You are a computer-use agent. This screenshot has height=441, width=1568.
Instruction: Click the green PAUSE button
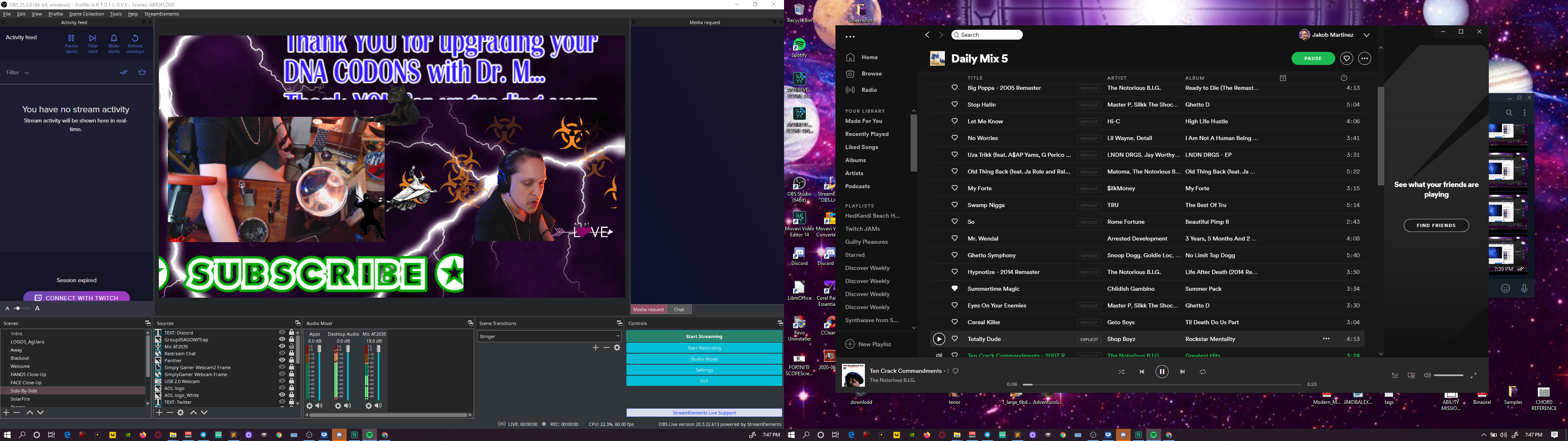tap(1313, 58)
